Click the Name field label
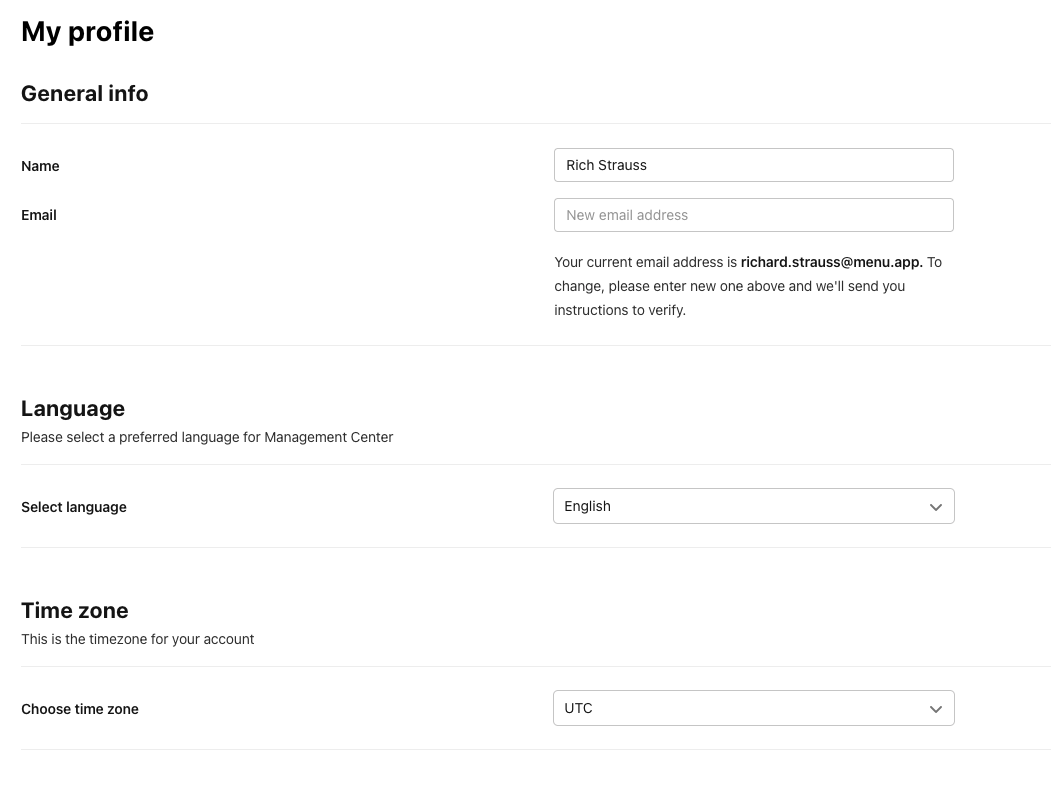This screenshot has height=800, width=1051. click(40, 166)
